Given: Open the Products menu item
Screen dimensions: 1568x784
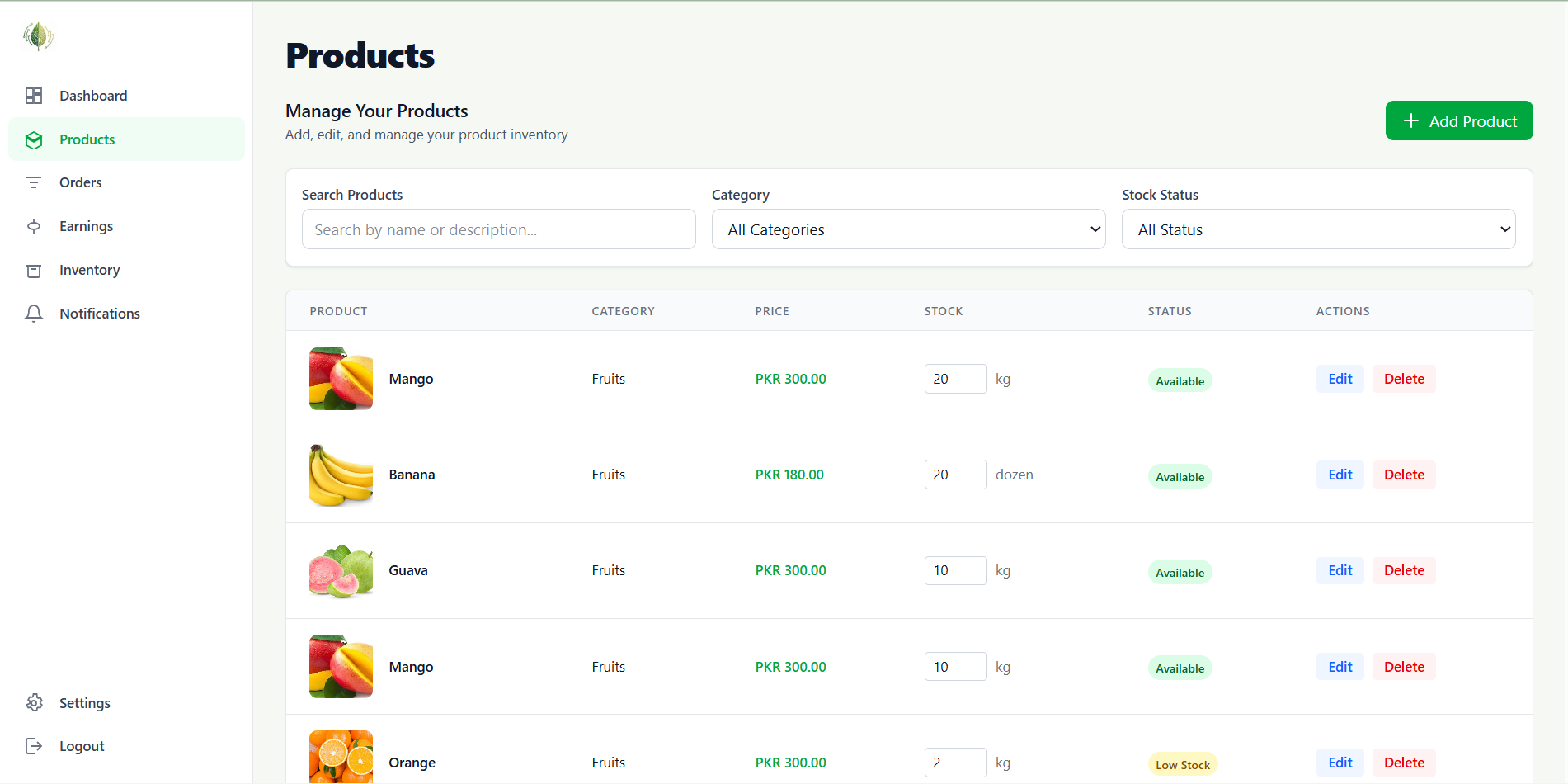Looking at the screenshot, I should (127, 139).
